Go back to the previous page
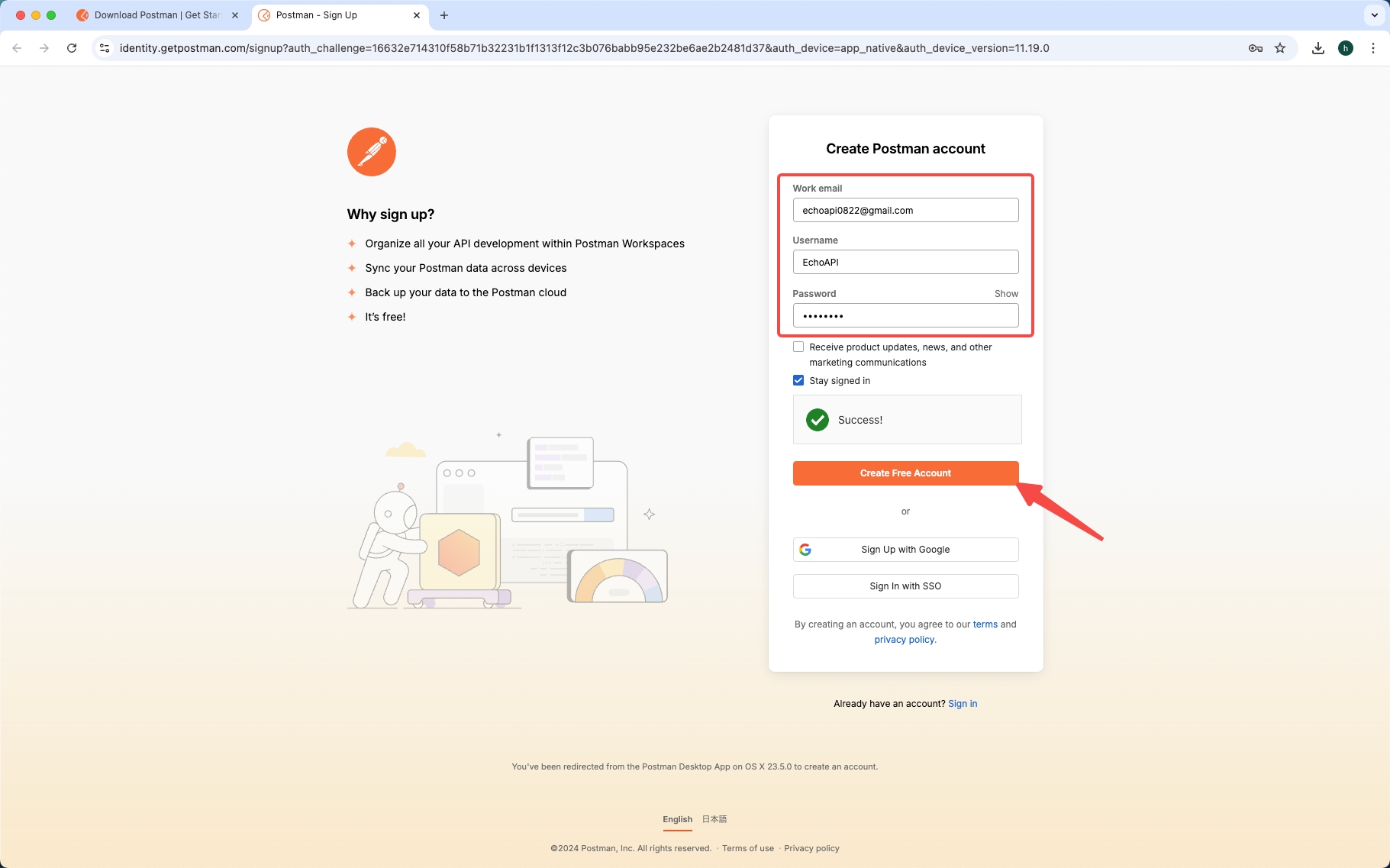 (x=17, y=48)
